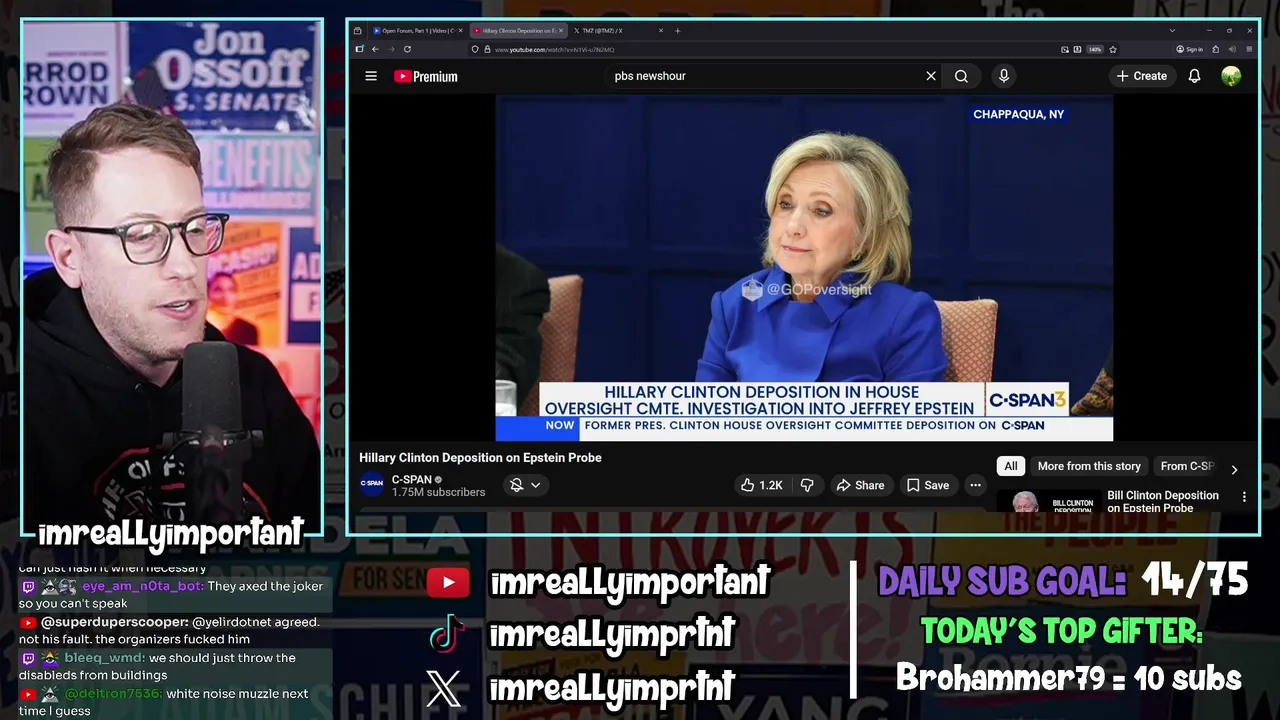Click the video title text

tap(480, 458)
